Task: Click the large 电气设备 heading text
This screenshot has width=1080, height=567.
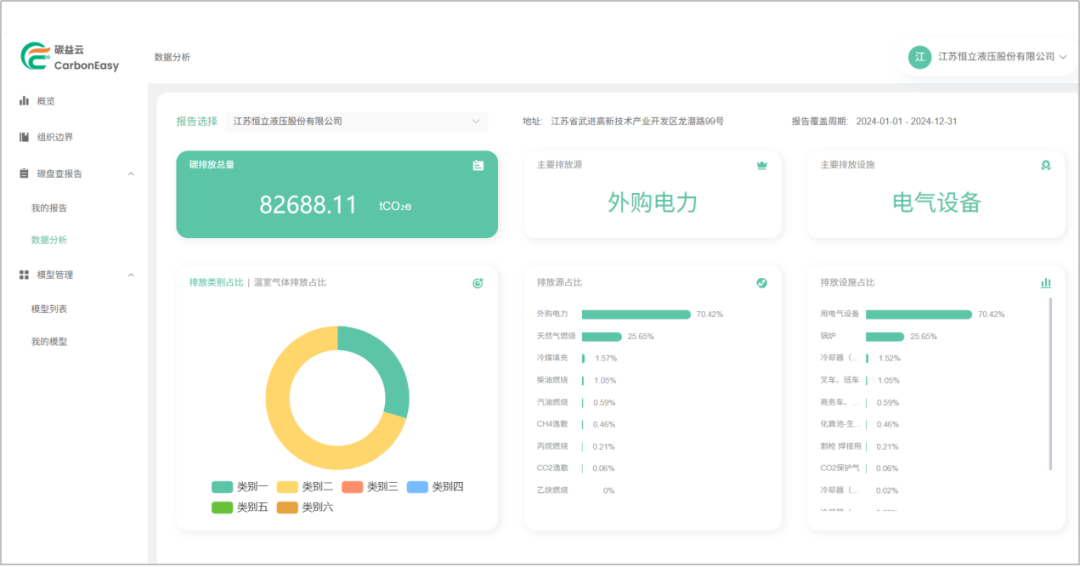Action: pos(936,203)
